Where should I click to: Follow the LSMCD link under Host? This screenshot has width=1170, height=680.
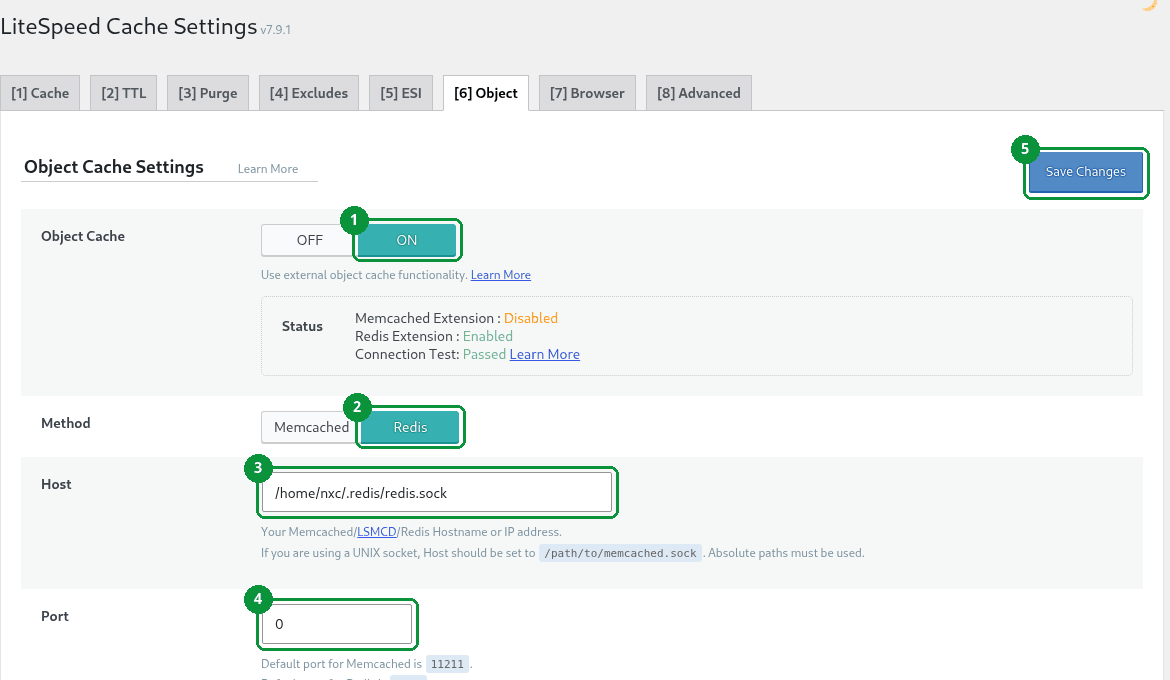tap(377, 532)
